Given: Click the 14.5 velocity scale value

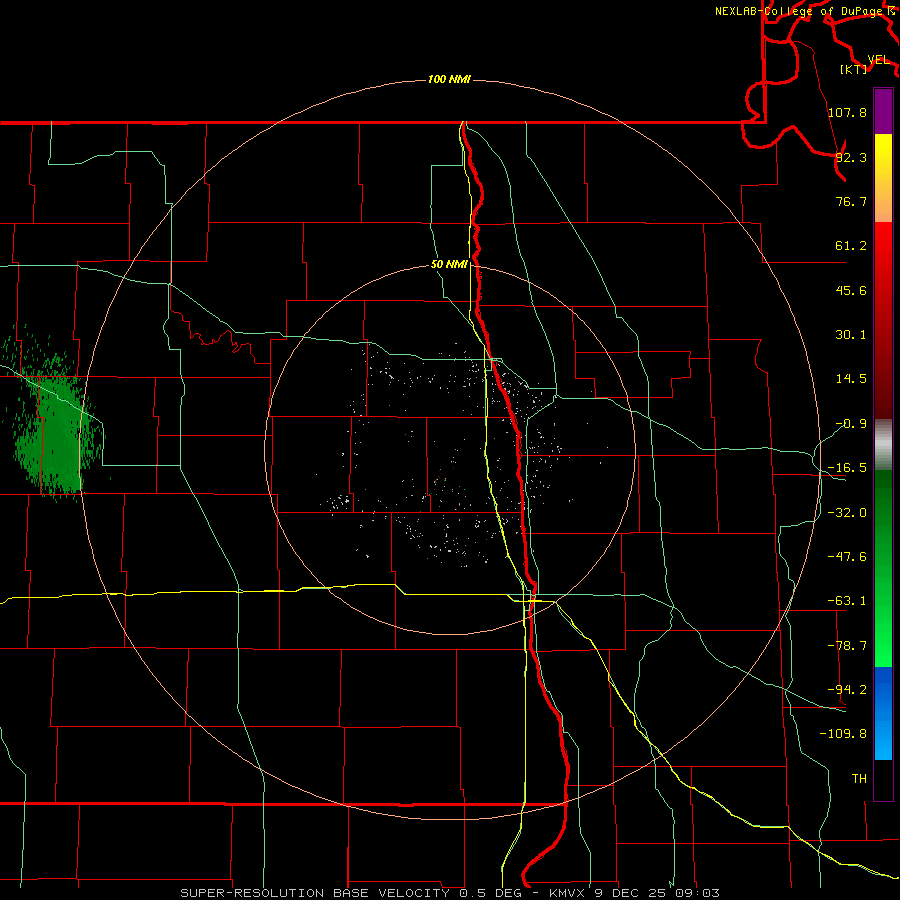Looking at the screenshot, I should [851, 379].
